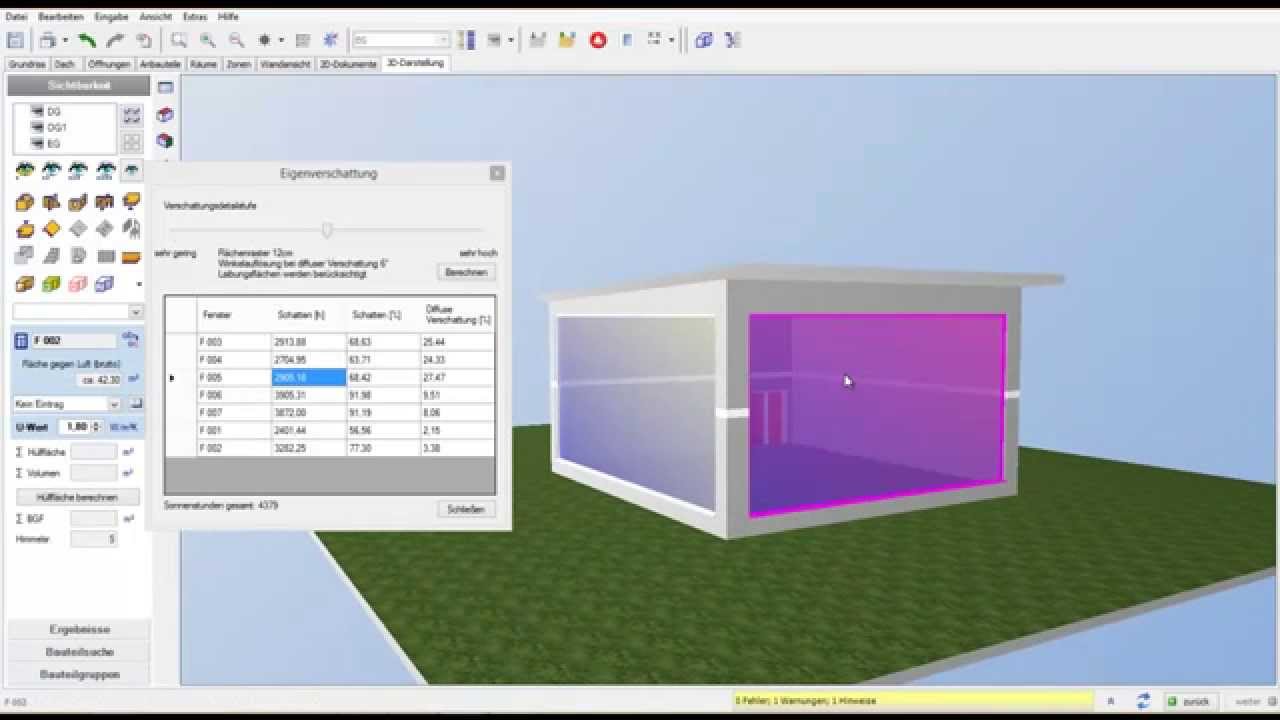Click the blue snowflake icon in toolbar
Image resolution: width=1280 pixels, height=720 pixels.
pyautogui.click(x=330, y=40)
